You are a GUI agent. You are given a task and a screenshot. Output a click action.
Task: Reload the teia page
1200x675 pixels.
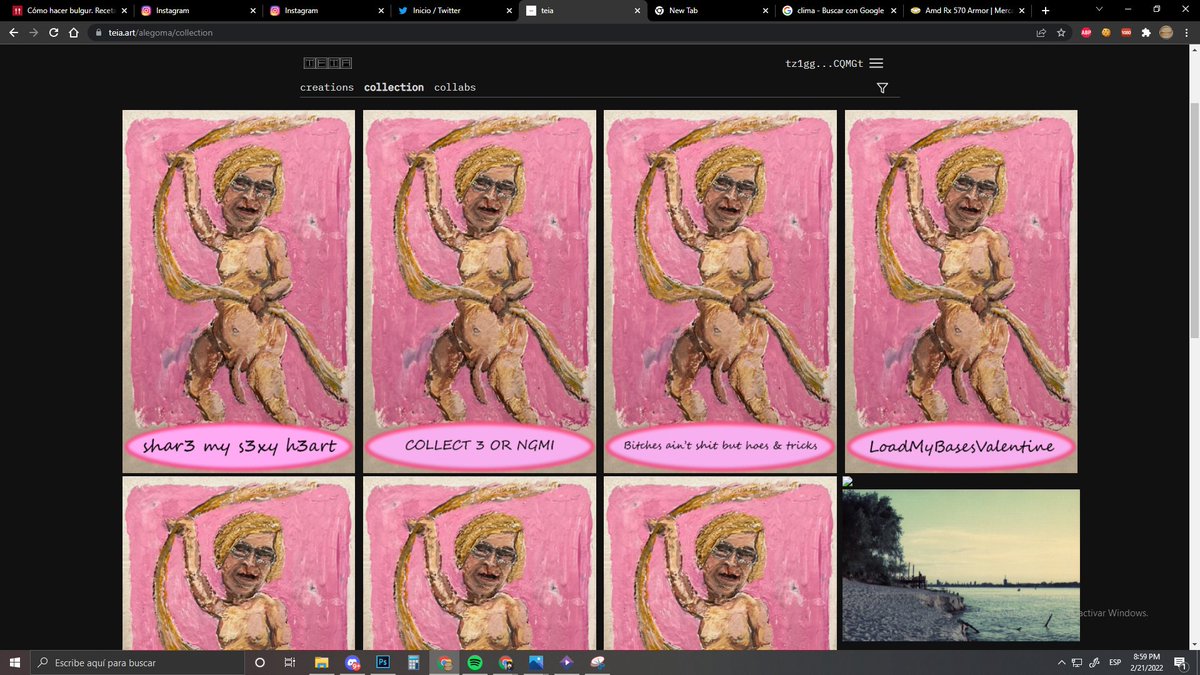[x=55, y=32]
